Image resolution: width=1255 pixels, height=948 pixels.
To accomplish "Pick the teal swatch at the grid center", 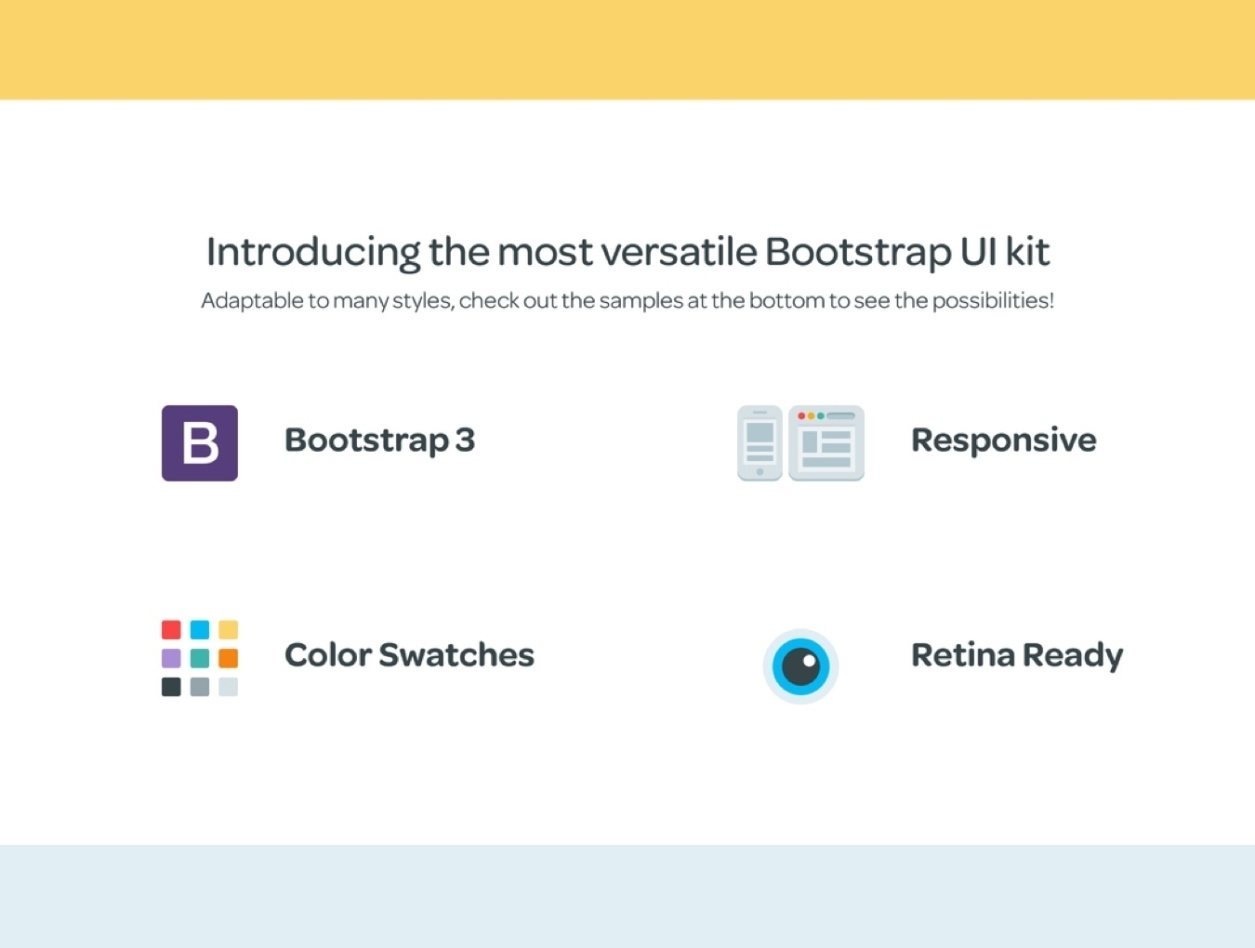I will click(200, 658).
